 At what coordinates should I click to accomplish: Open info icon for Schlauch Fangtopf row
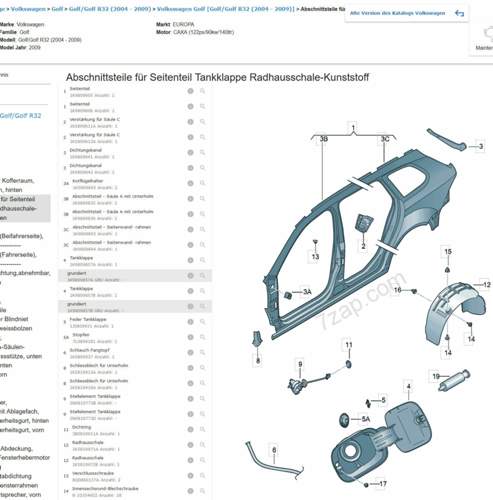click(x=190, y=353)
